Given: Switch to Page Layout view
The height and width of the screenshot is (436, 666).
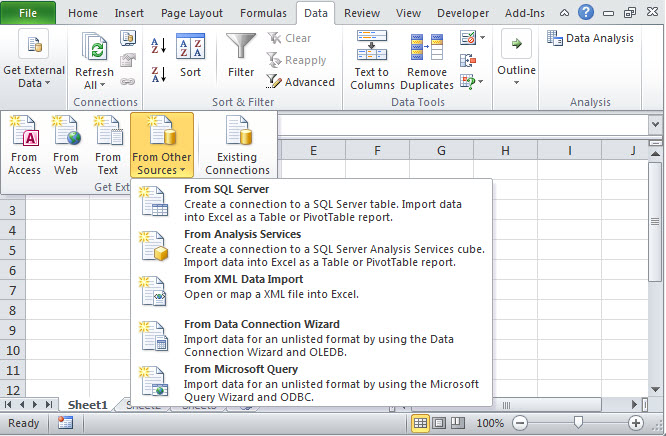Looking at the screenshot, I should point(439,423).
